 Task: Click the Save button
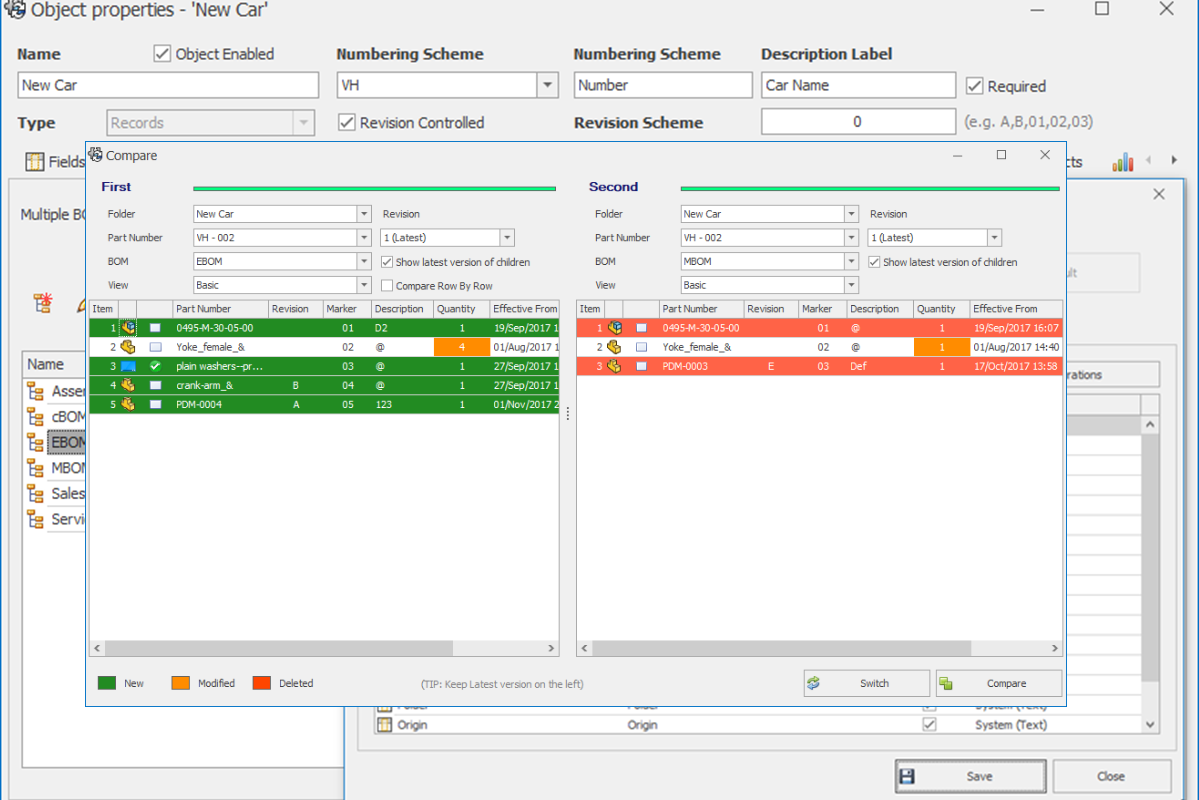970,776
